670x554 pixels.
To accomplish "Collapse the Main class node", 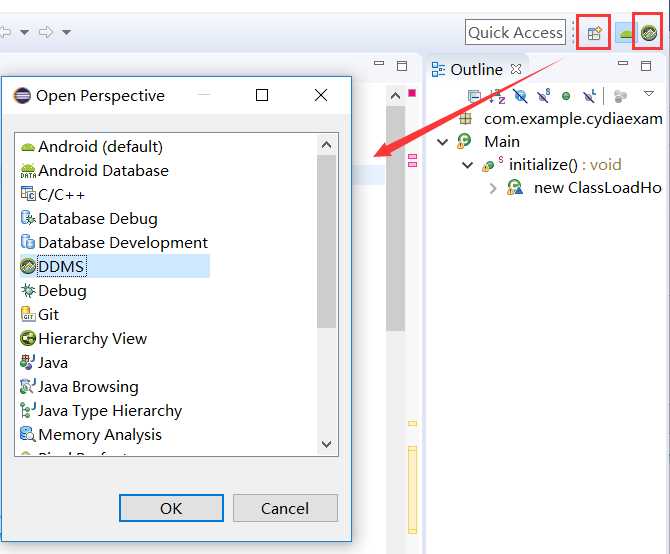I will pos(443,142).
